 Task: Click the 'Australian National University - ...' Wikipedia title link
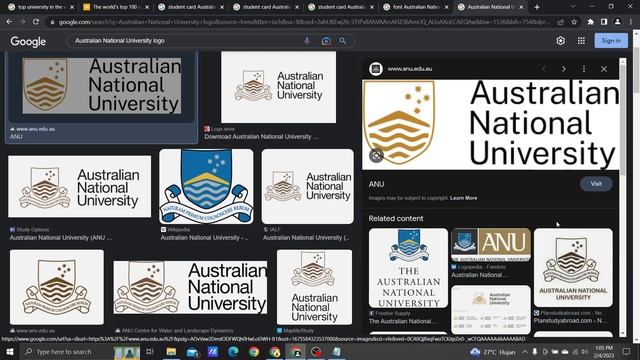204,238
